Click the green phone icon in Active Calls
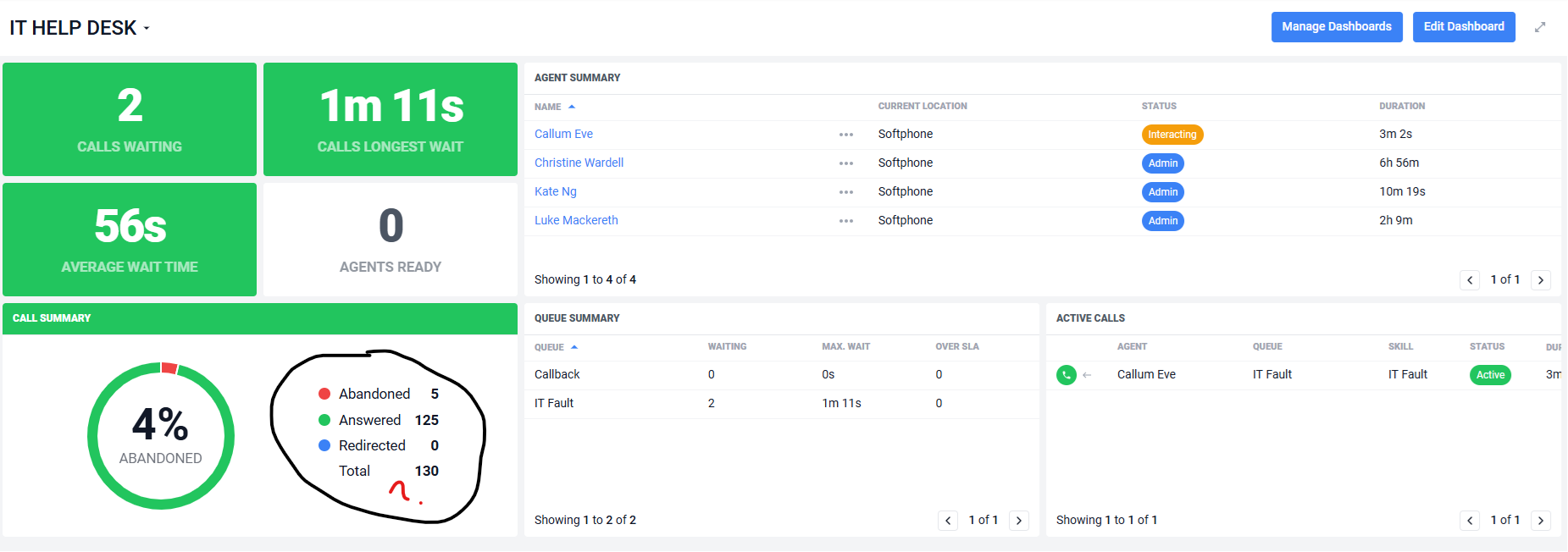Viewport: 1568px width, 552px height. (x=1067, y=375)
